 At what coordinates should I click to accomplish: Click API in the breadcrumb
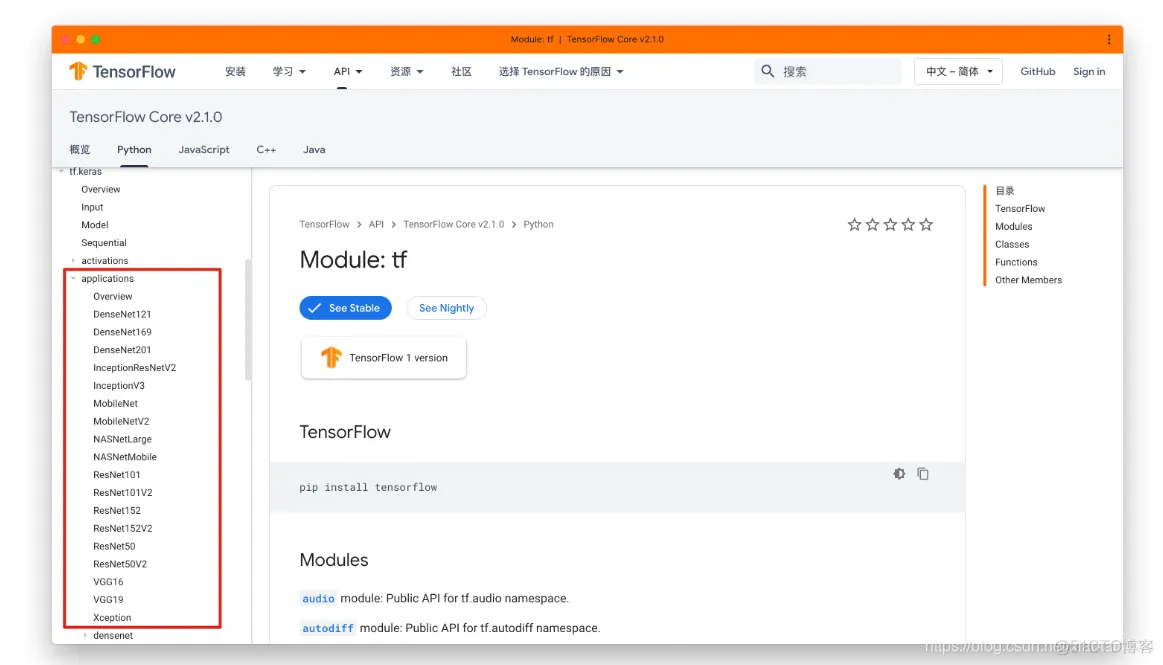tap(376, 225)
